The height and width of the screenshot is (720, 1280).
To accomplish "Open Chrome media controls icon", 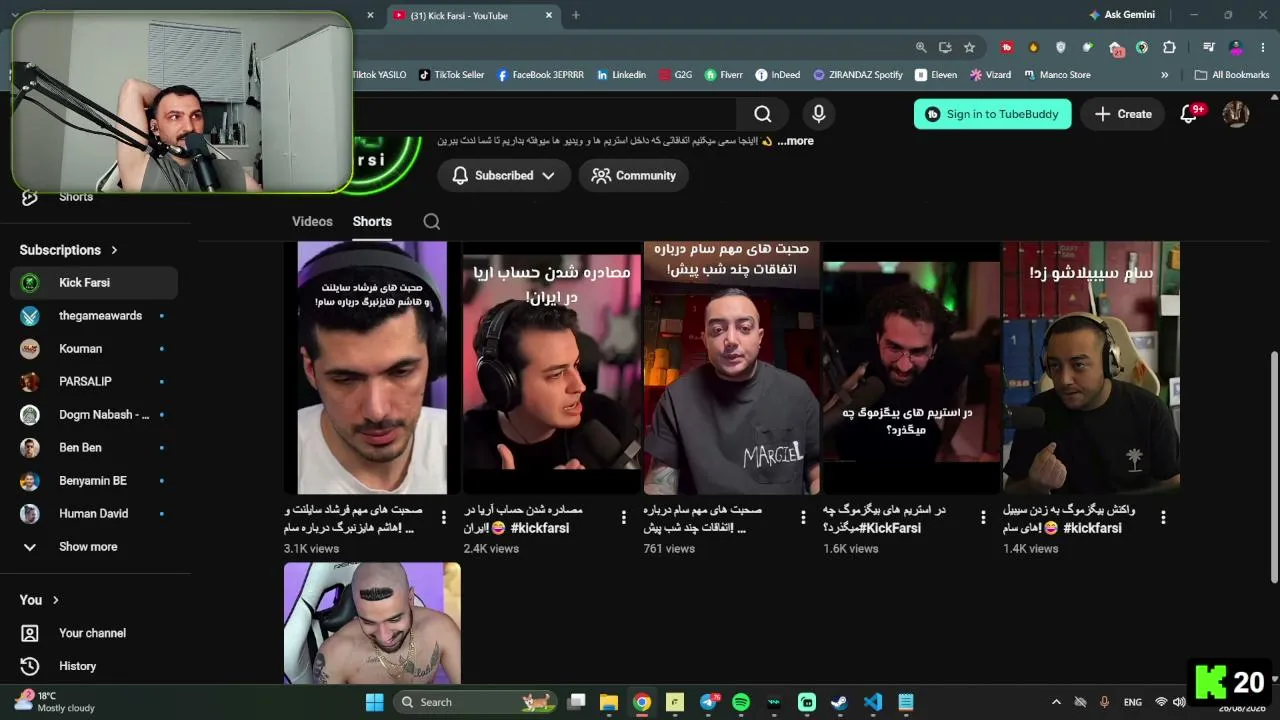I will click(1209, 47).
